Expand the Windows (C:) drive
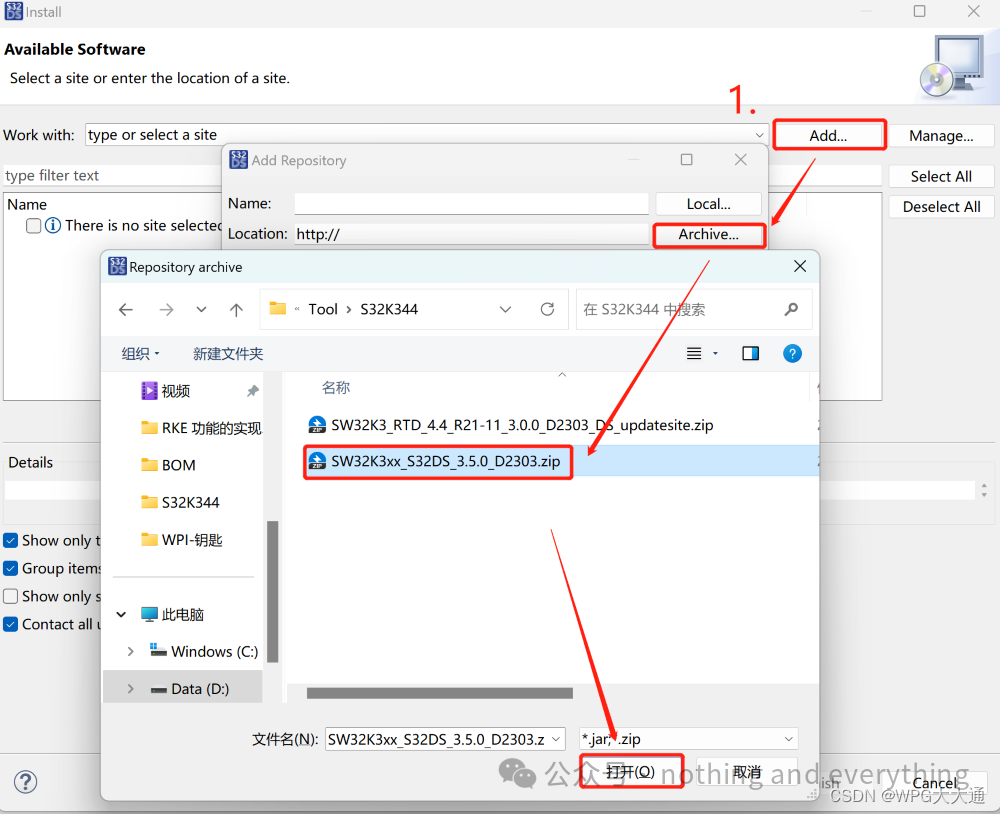Screen dimensions: 1000x814 pos(130,651)
